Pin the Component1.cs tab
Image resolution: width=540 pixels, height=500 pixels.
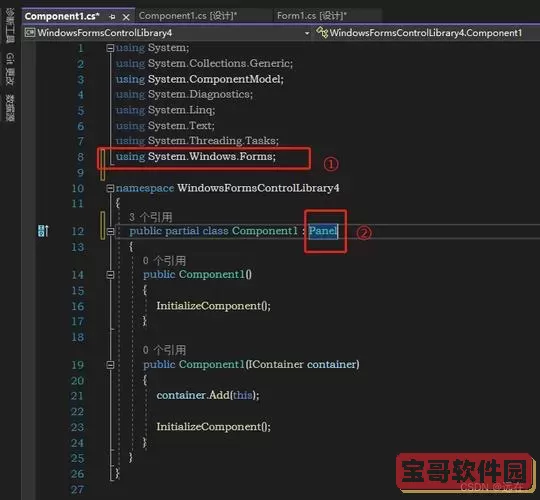tap(112, 17)
